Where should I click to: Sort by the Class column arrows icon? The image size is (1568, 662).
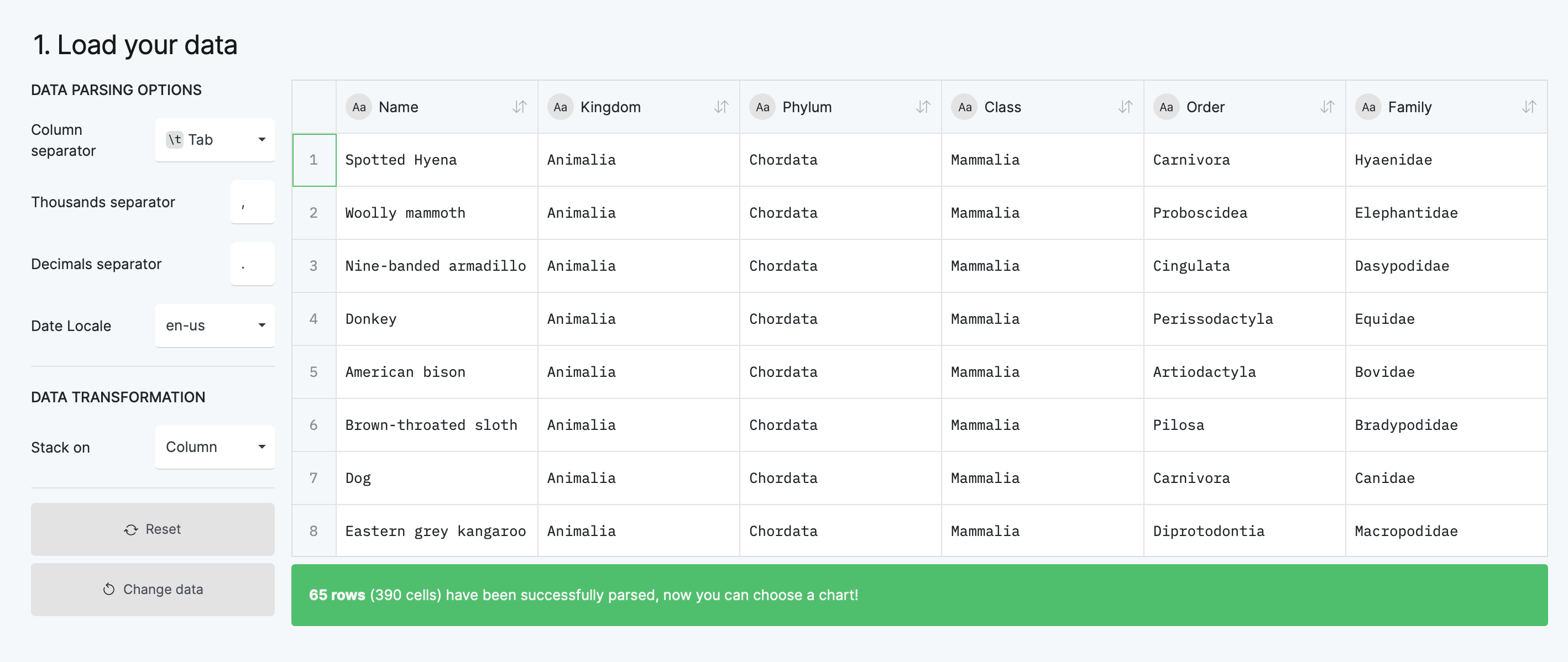(x=1126, y=107)
